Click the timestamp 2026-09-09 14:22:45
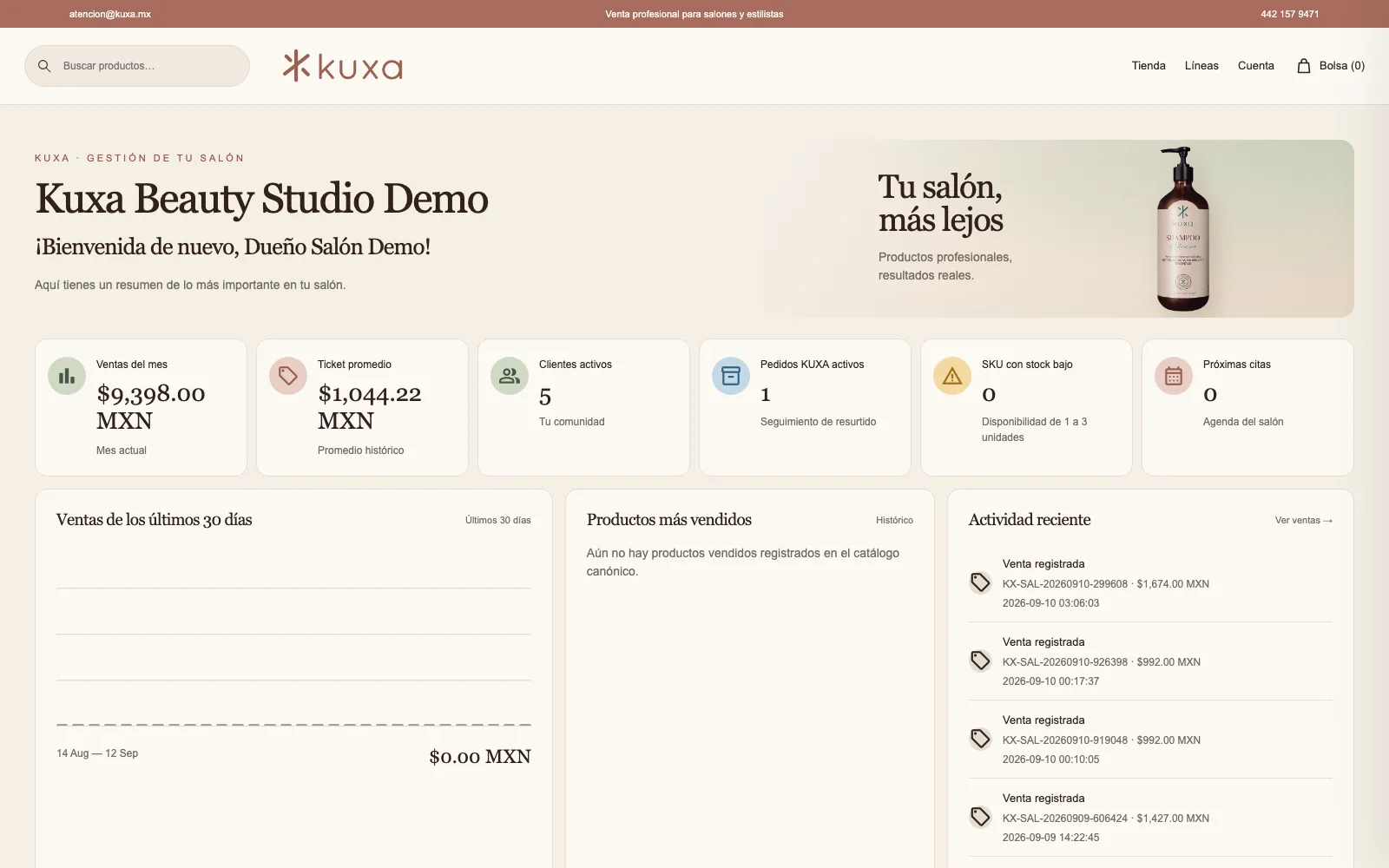Viewport: 1389px width, 868px height. [1050, 838]
